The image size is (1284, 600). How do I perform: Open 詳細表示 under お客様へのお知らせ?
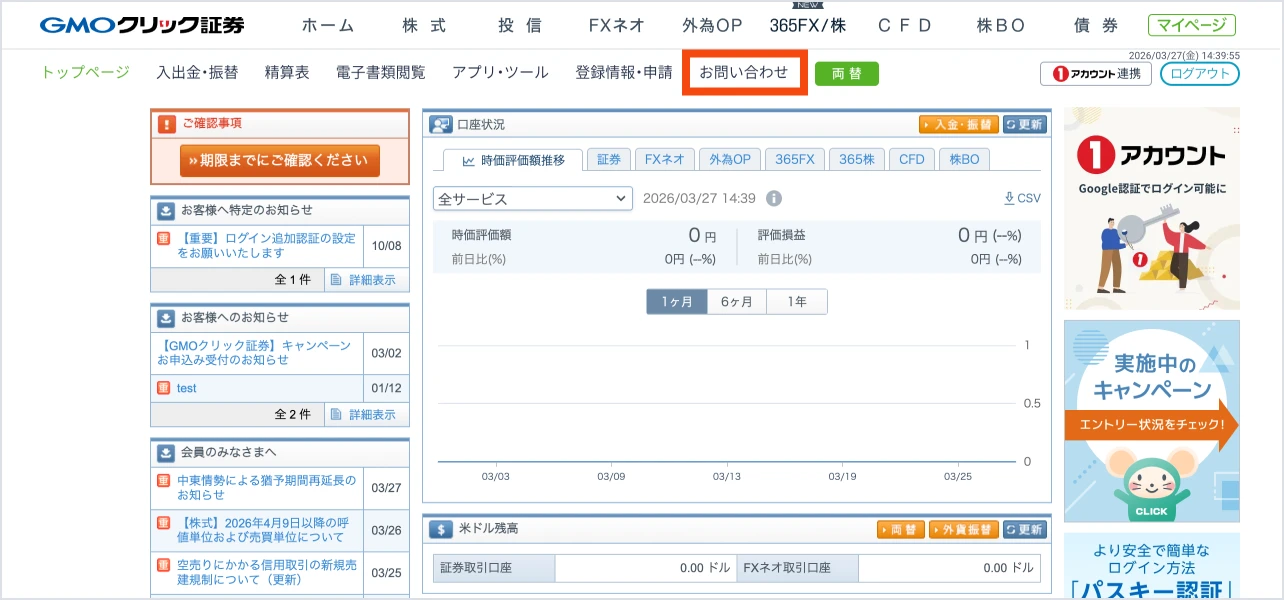tap(366, 414)
